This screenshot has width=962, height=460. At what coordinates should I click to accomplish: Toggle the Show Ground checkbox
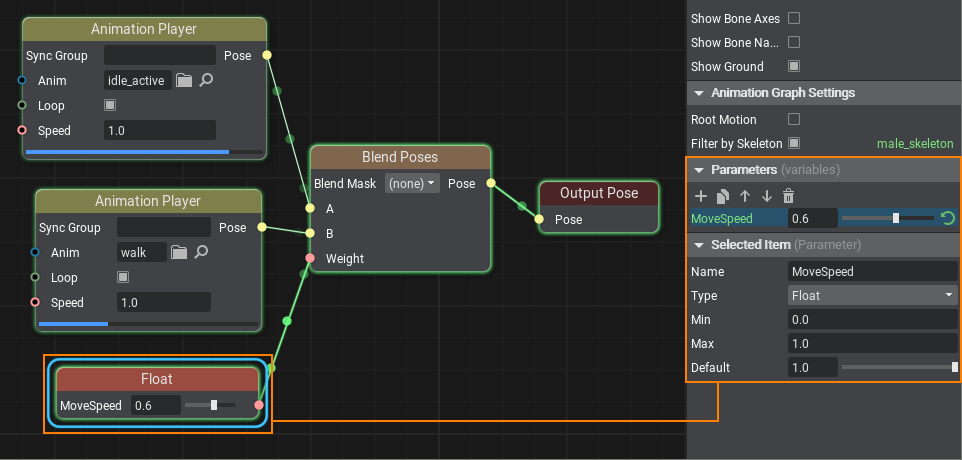(794, 66)
